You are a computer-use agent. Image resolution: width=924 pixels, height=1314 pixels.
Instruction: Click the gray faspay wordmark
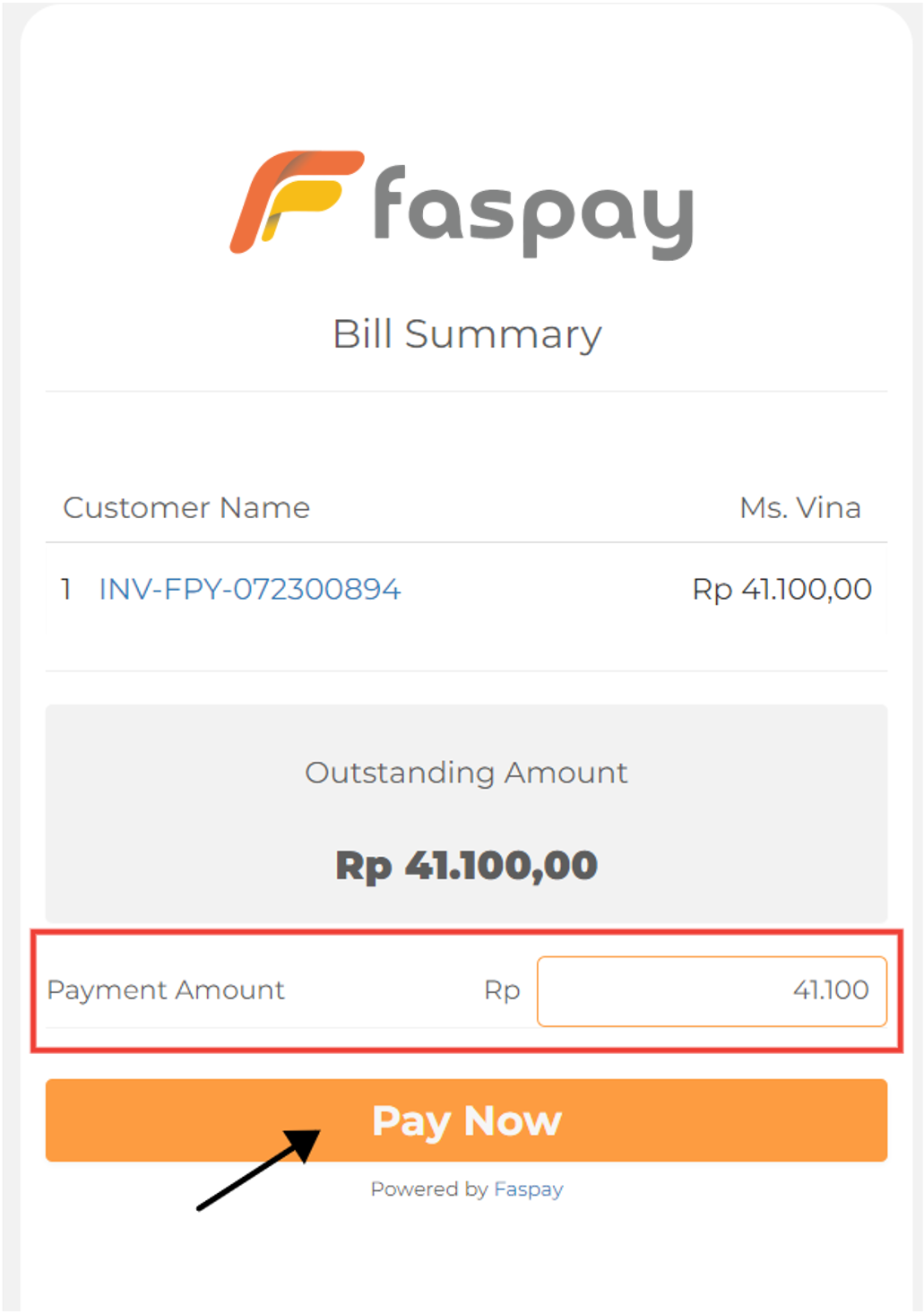coord(532,212)
